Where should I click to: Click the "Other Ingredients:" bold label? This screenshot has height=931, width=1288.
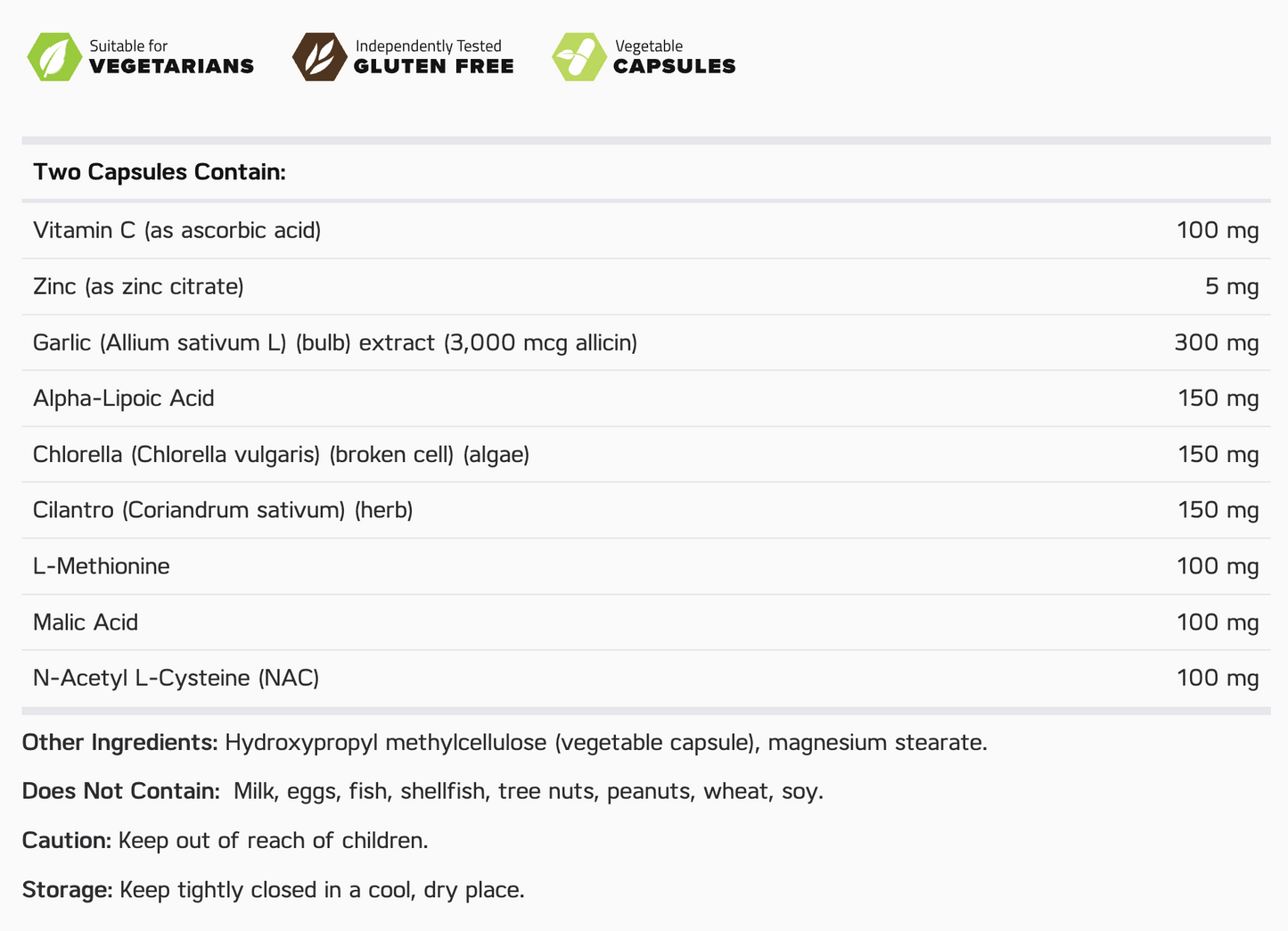coord(119,743)
